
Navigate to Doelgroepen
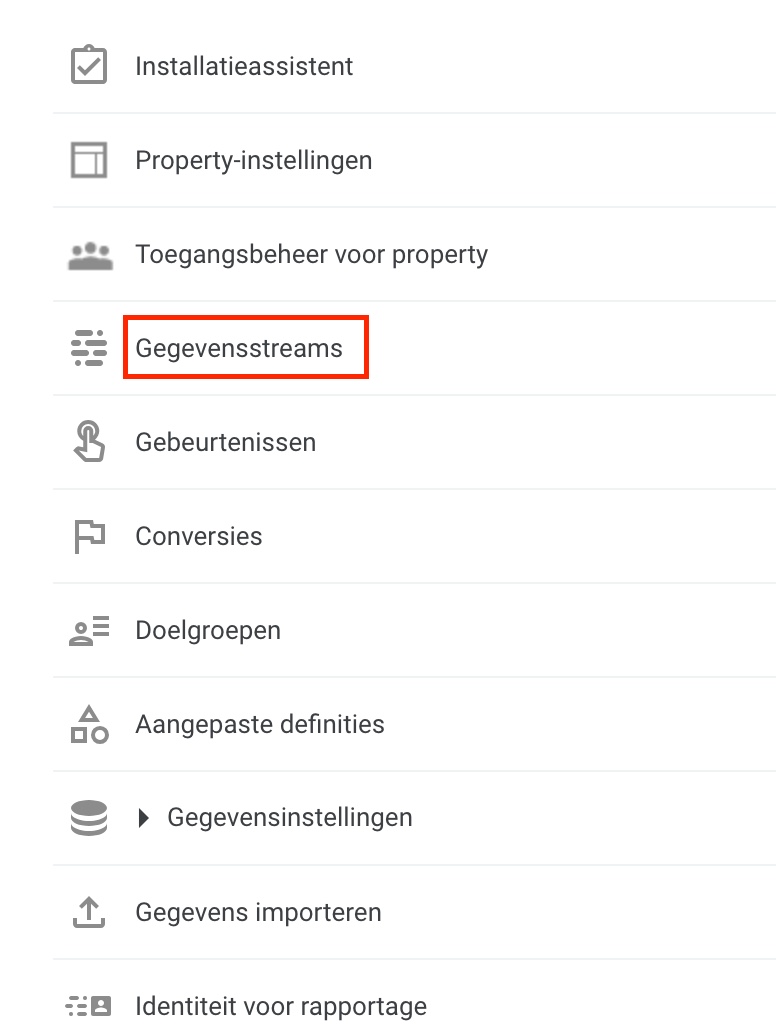[x=208, y=629]
